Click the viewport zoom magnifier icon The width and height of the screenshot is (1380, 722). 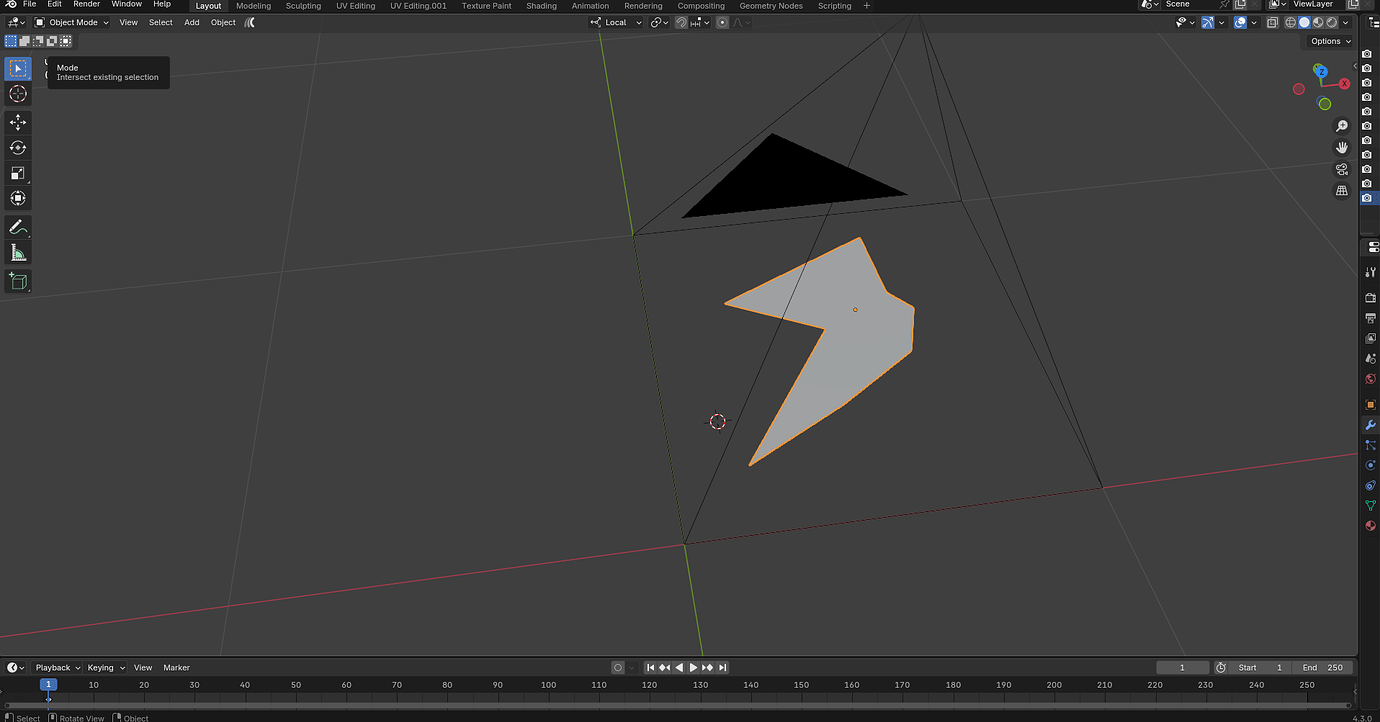pos(1342,126)
